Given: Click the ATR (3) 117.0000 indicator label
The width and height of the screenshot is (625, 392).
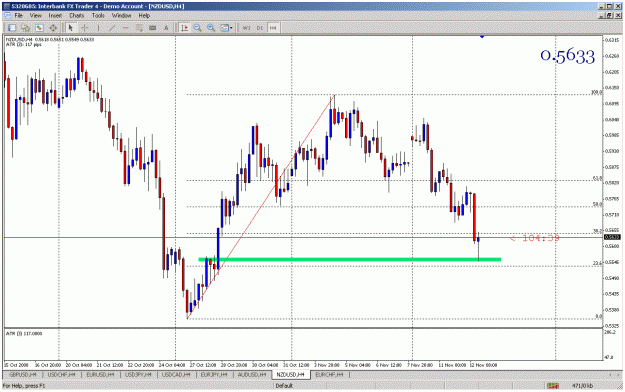Looking at the screenshot, I should [24, 333].
